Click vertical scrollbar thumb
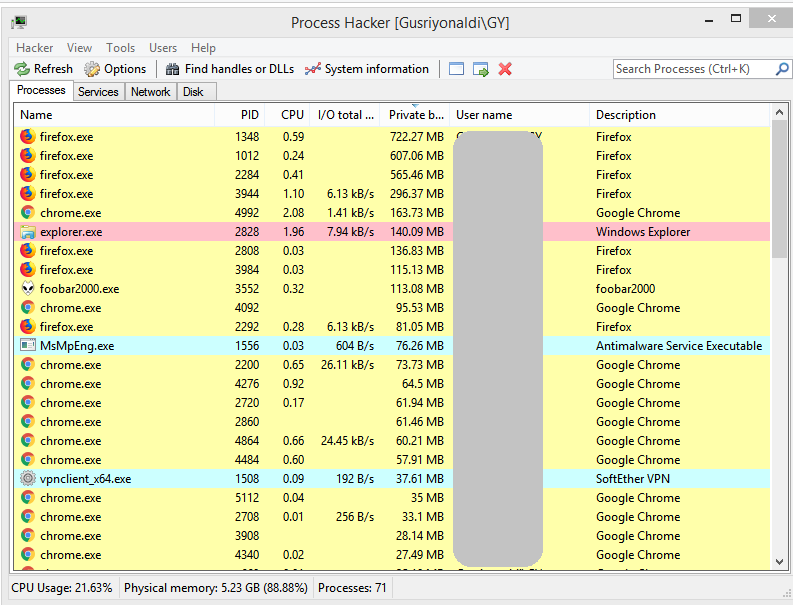 779,189
